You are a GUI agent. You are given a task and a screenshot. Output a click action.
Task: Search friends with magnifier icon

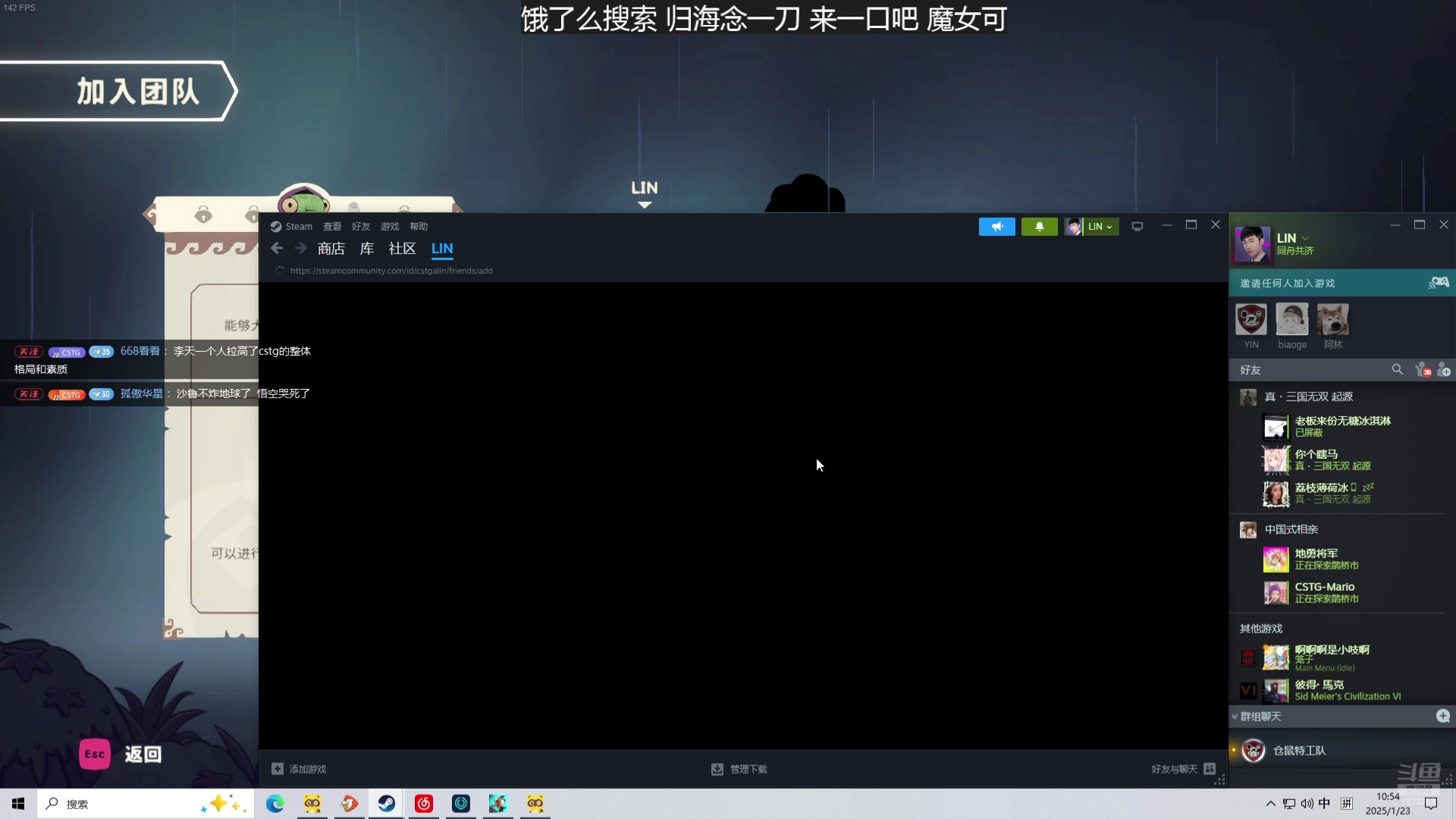(x=1397, y=369)
